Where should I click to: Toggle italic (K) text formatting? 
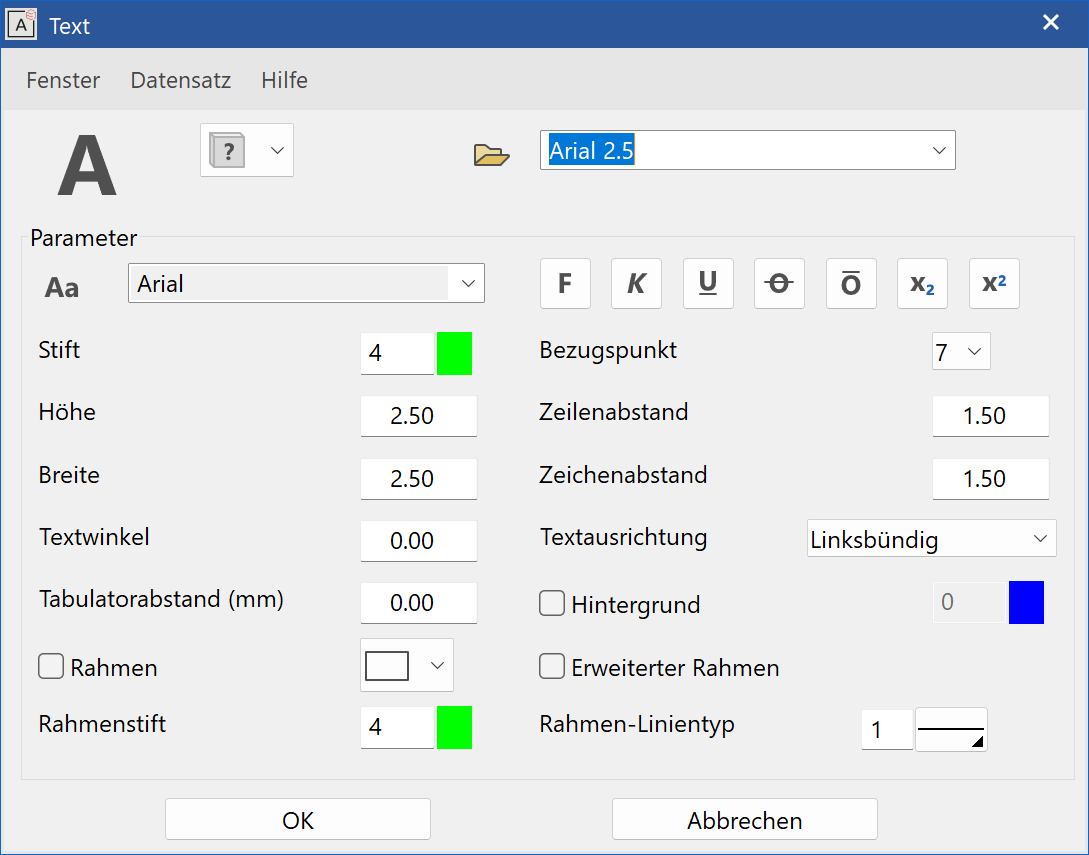[636, 283]
